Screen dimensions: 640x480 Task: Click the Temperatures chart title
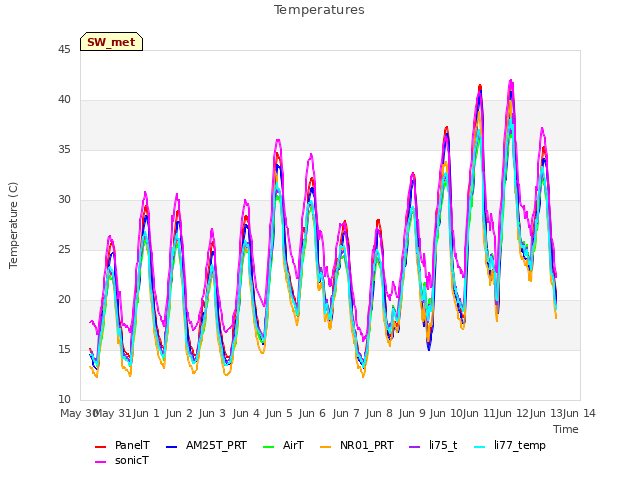pyautogui.click(x=319, y=10)
